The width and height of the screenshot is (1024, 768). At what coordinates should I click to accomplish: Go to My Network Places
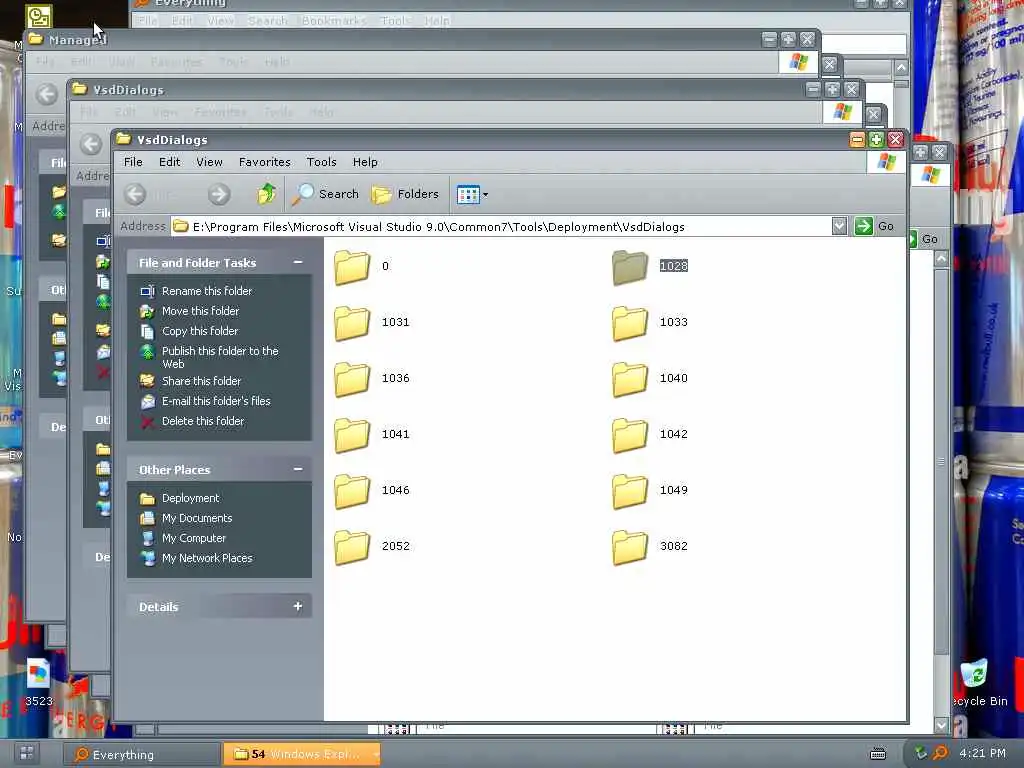click(206, 558)
